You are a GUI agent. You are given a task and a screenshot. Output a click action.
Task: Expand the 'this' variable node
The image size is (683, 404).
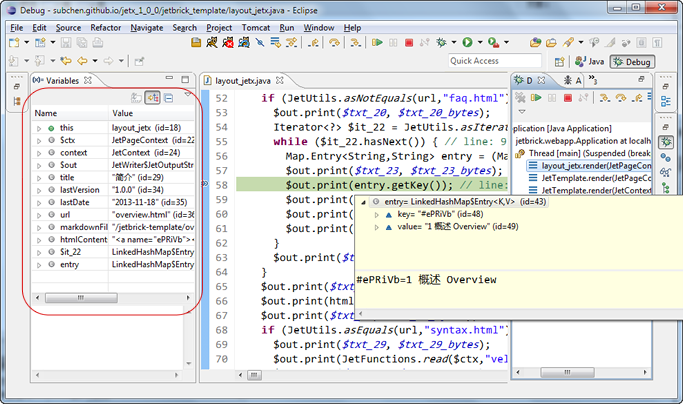pos(39,128)
